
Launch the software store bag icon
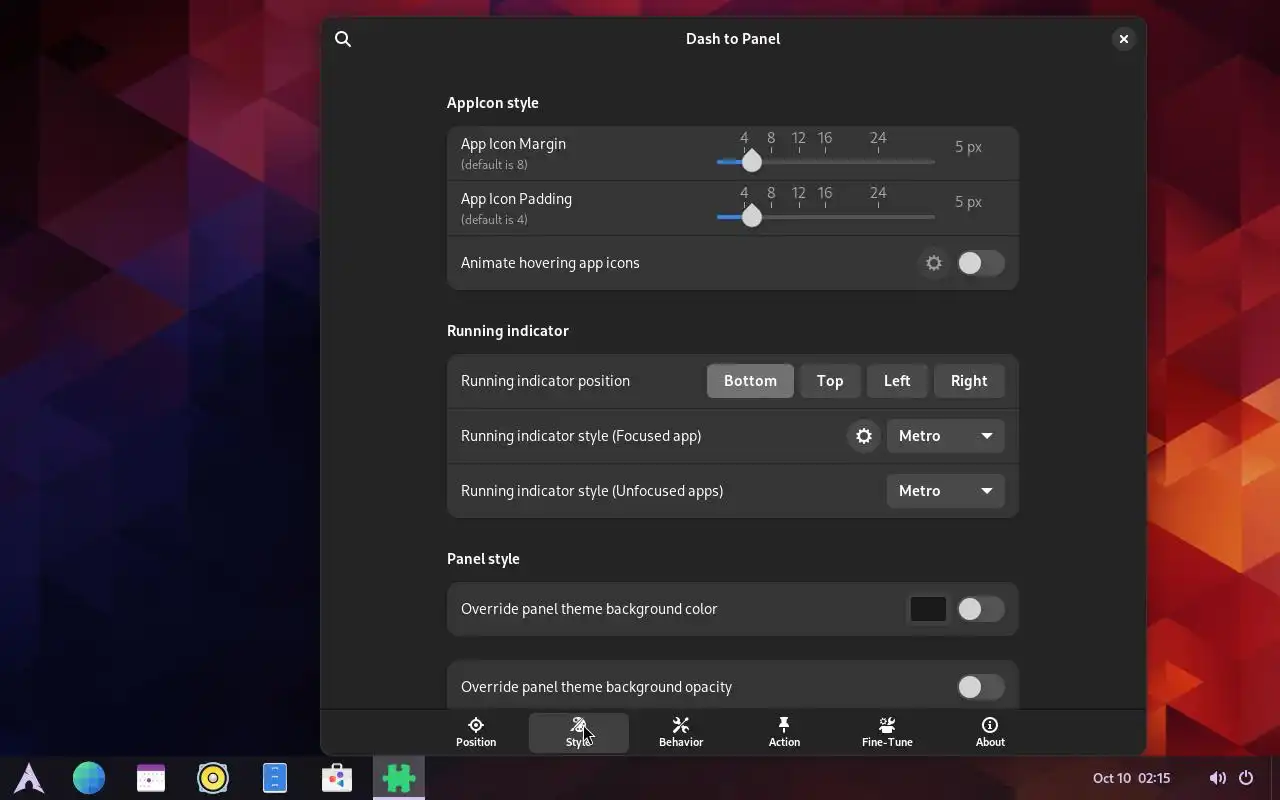(x=337, y=778)
